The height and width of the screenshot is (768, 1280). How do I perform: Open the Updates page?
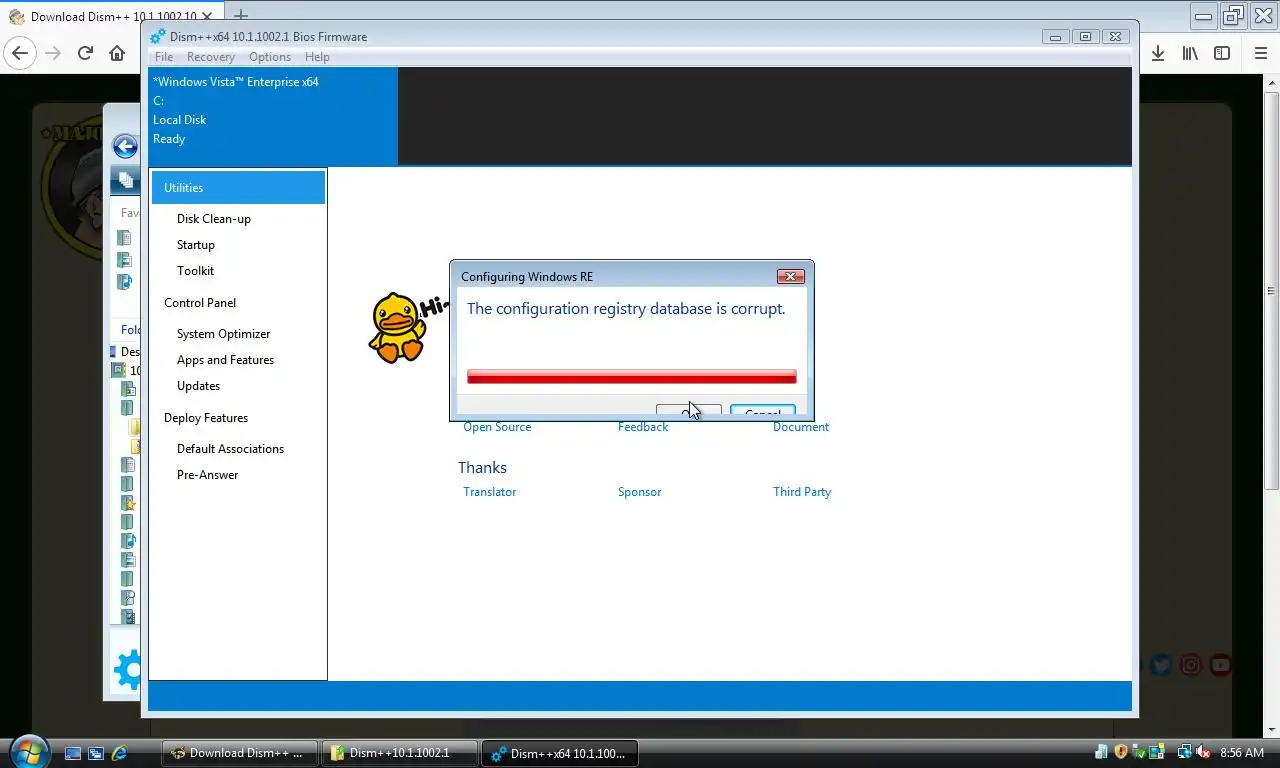(199, 386)
